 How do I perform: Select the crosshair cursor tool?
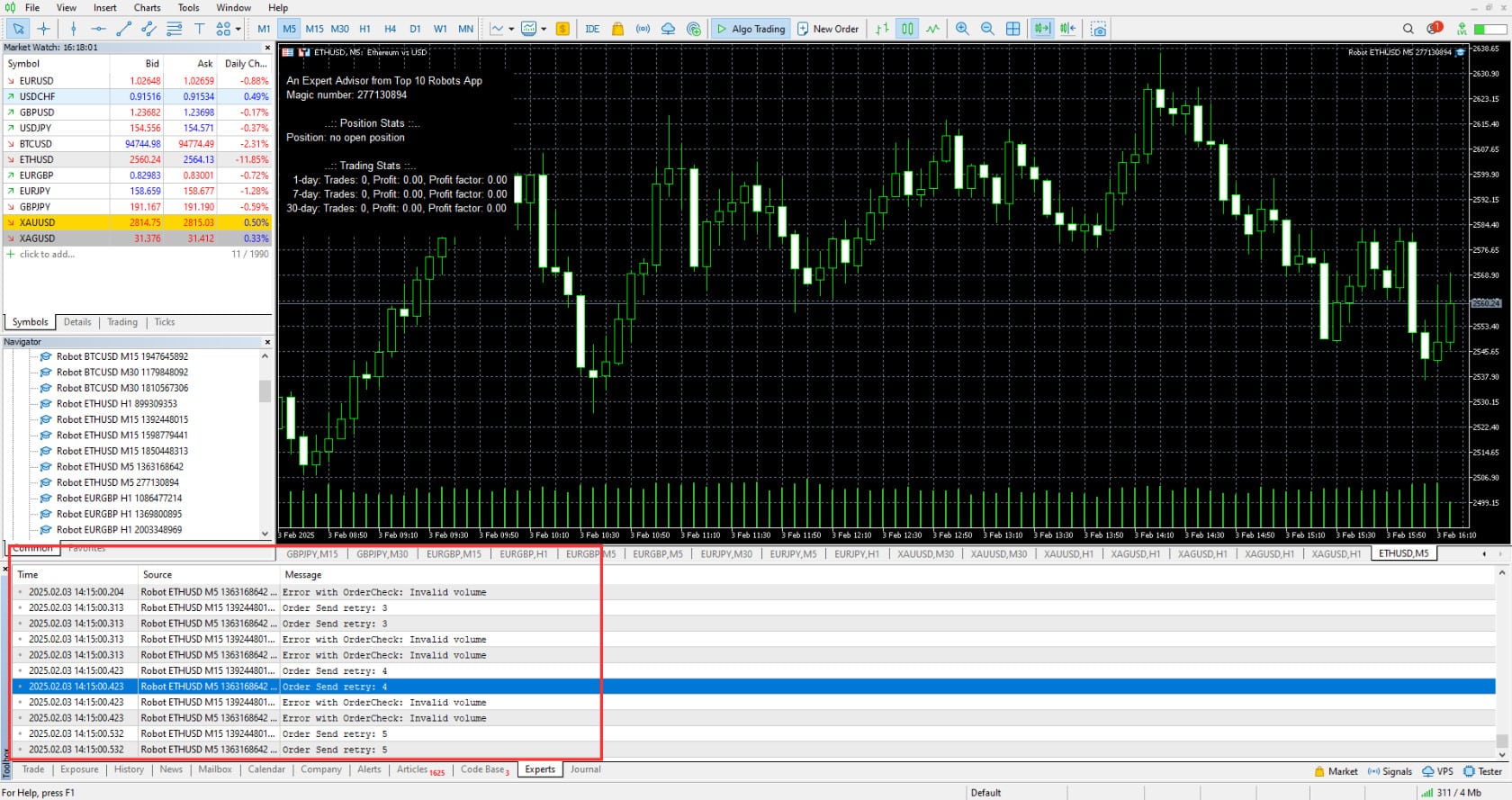coord(43,29)
